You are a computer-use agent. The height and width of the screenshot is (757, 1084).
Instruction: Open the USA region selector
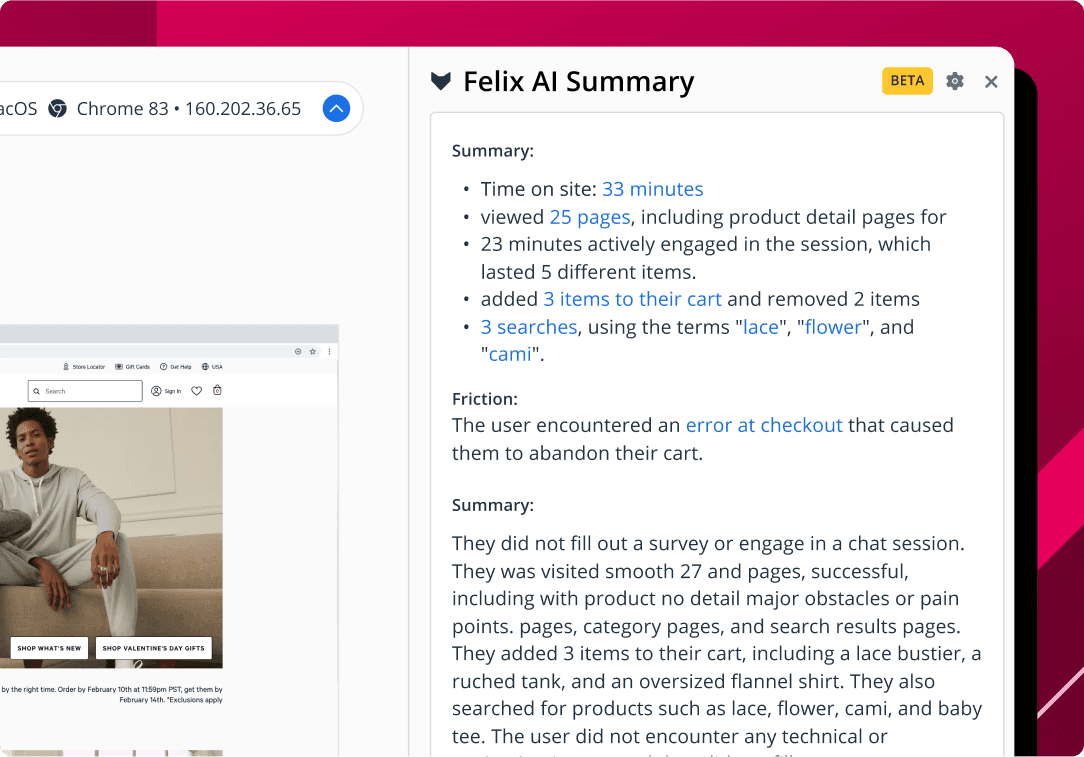(212, 367)
